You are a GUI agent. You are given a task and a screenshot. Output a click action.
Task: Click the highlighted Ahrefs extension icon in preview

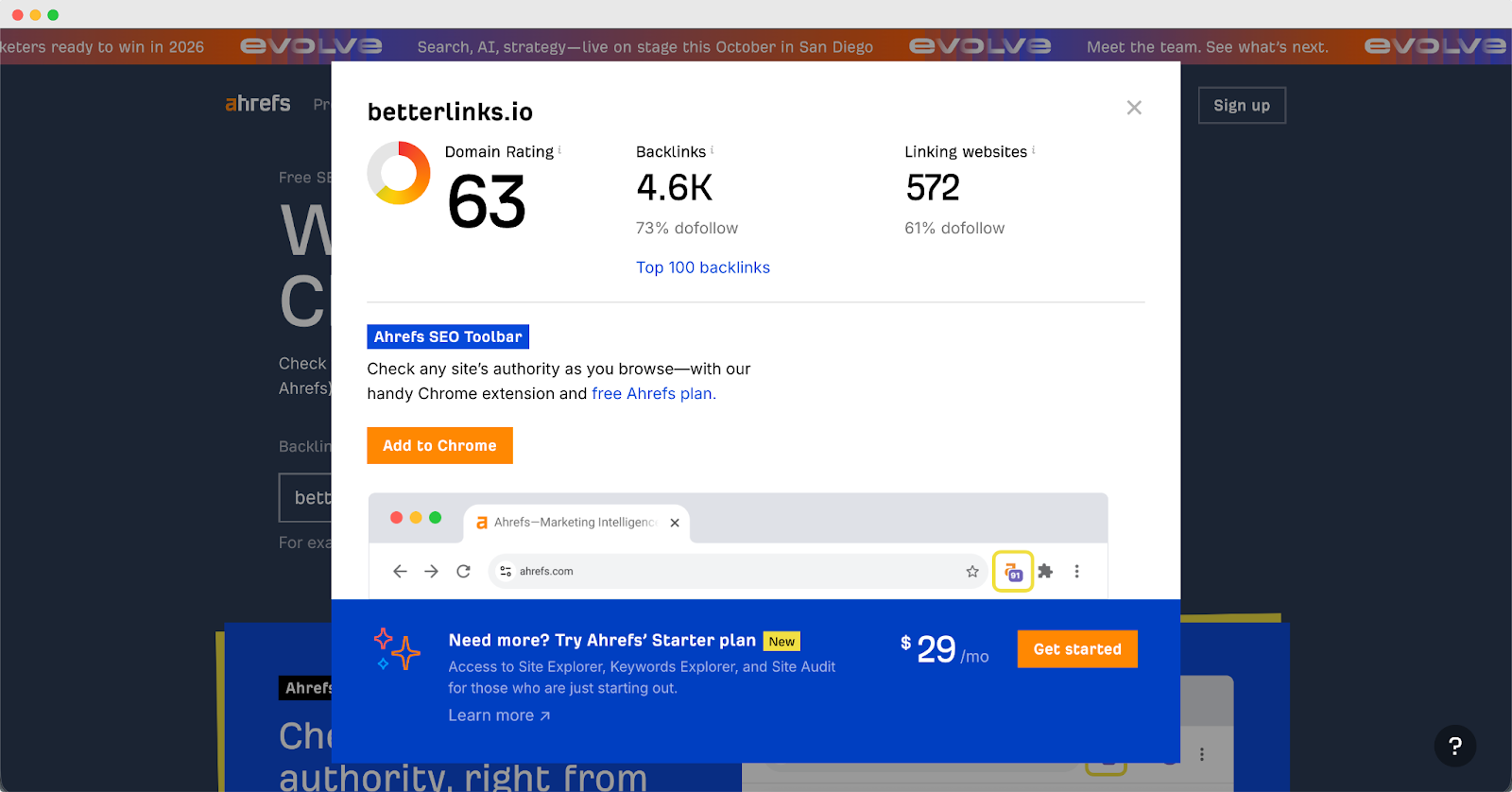[x=1012, y=572]
